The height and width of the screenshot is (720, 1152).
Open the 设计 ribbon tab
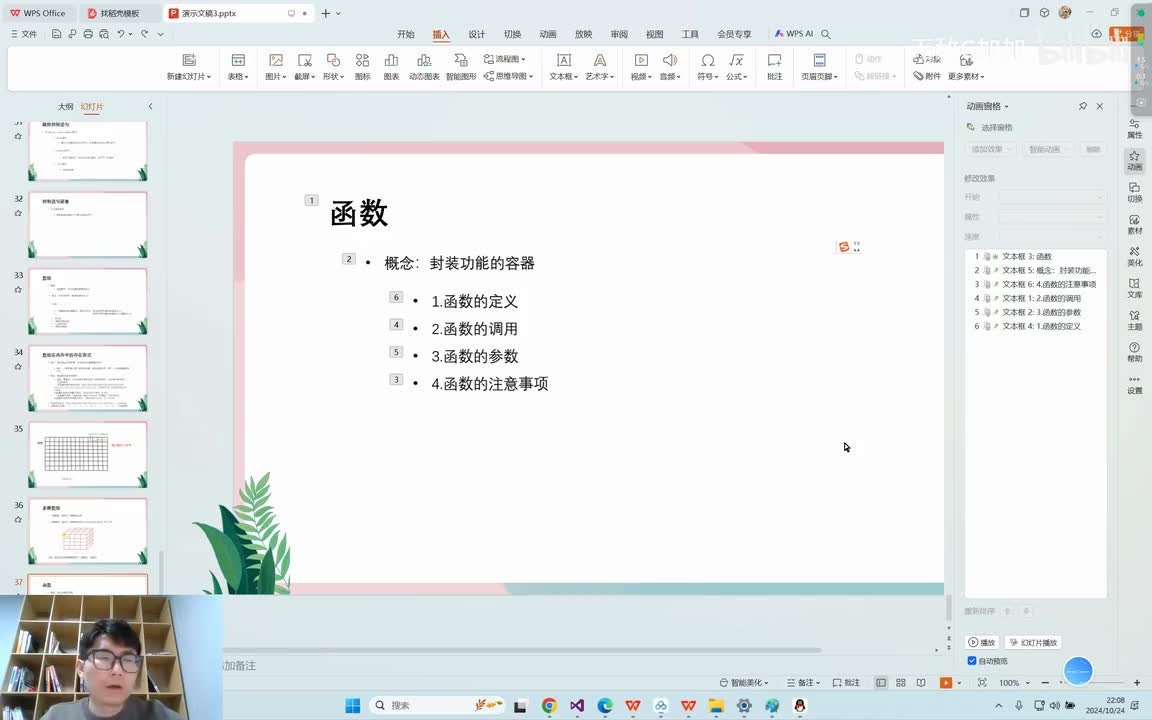point(477,34)
